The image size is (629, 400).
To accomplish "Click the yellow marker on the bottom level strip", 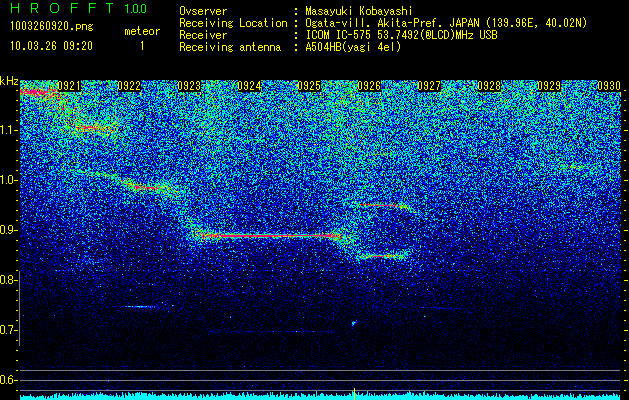I will point(354,394).
